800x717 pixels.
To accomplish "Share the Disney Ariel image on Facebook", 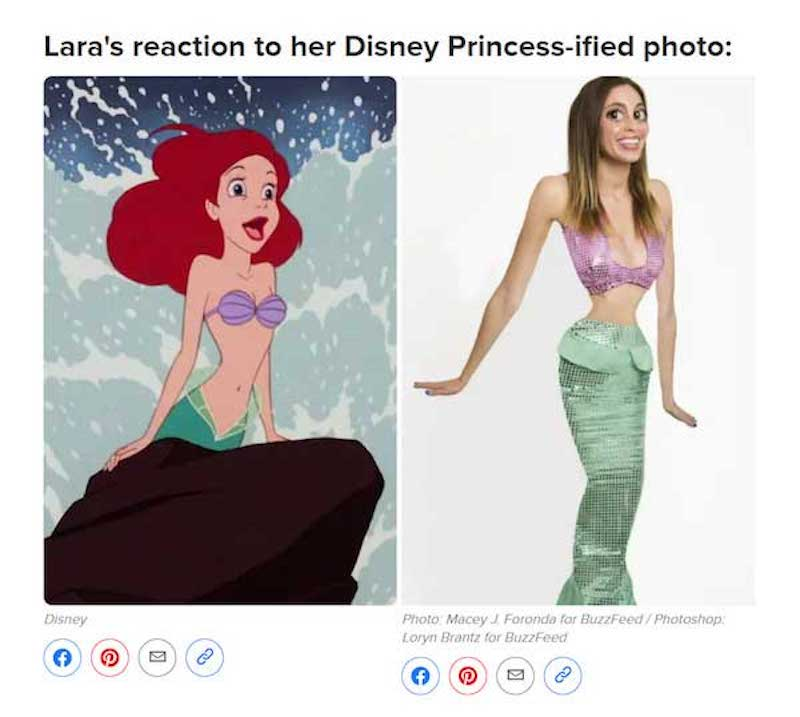I will coord(62,657).
